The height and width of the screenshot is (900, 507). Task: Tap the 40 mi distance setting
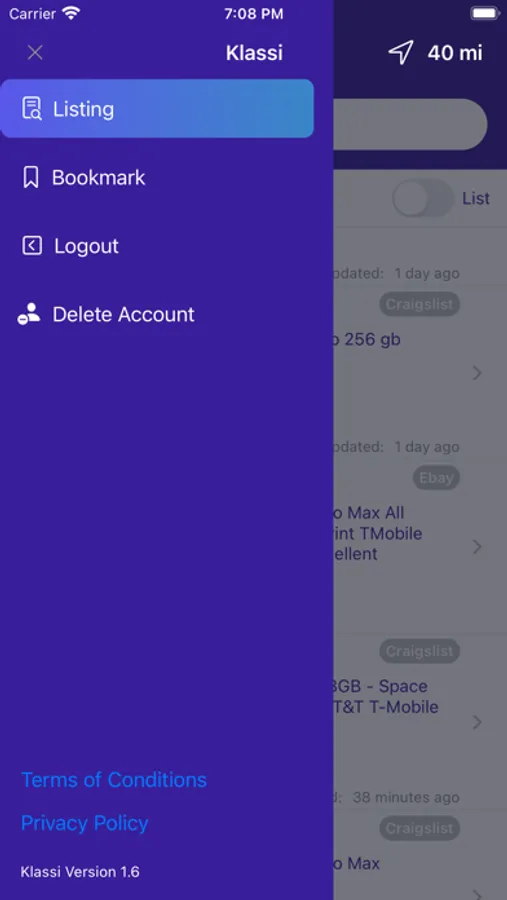point(455,53)
